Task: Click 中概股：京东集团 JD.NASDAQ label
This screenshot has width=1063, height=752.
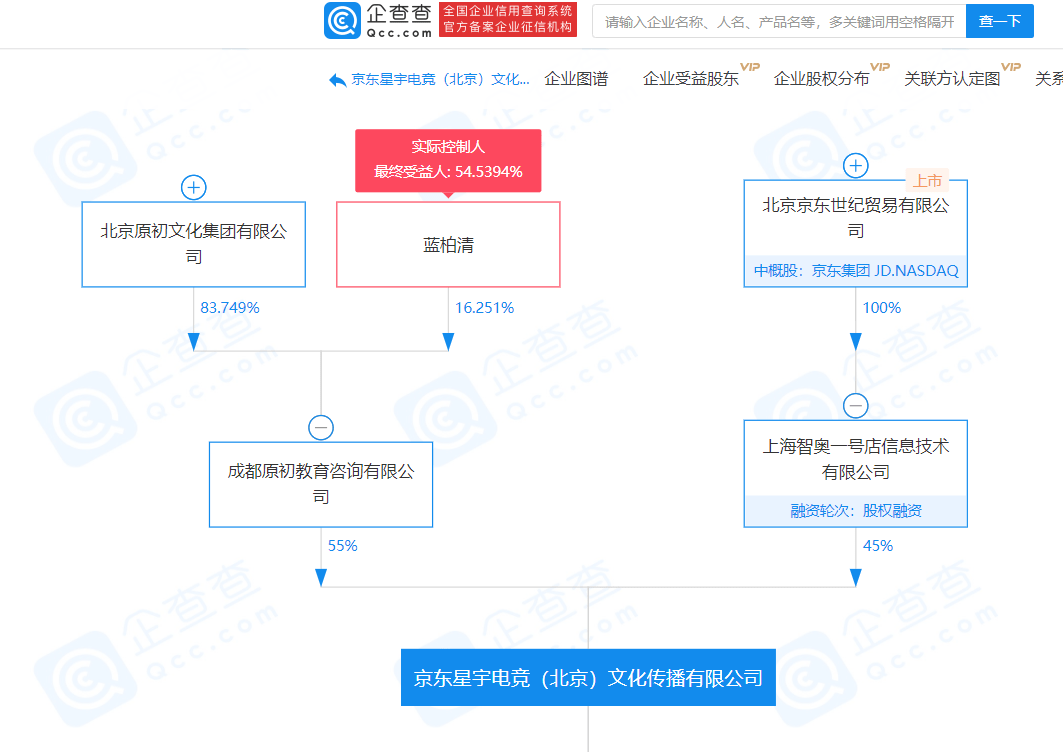Action: click(x=856, y=271)
